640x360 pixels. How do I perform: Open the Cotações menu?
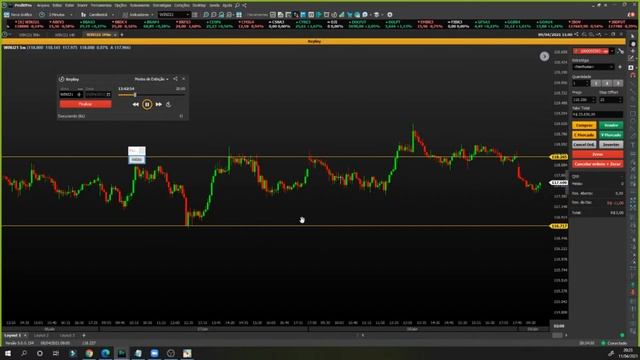182,5
